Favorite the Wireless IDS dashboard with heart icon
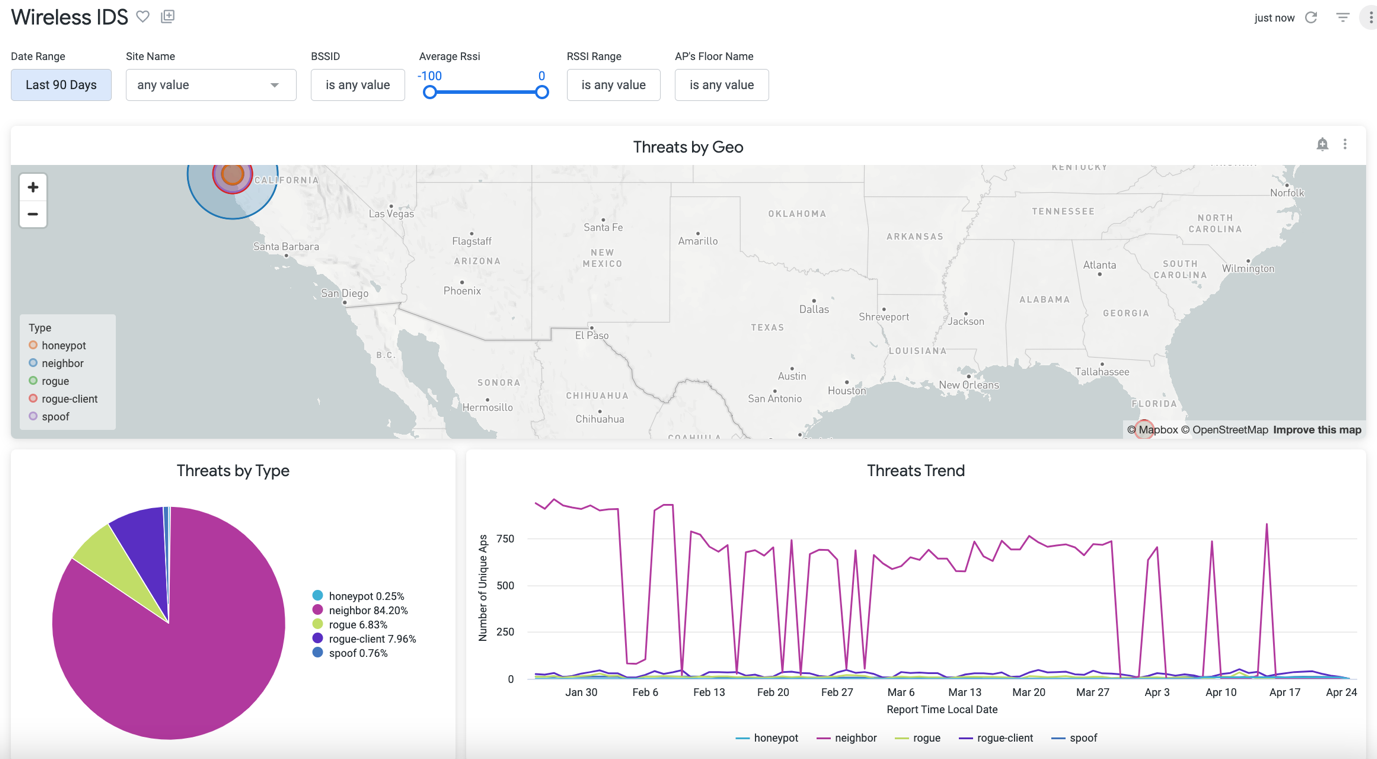 (x=143, y=17)
